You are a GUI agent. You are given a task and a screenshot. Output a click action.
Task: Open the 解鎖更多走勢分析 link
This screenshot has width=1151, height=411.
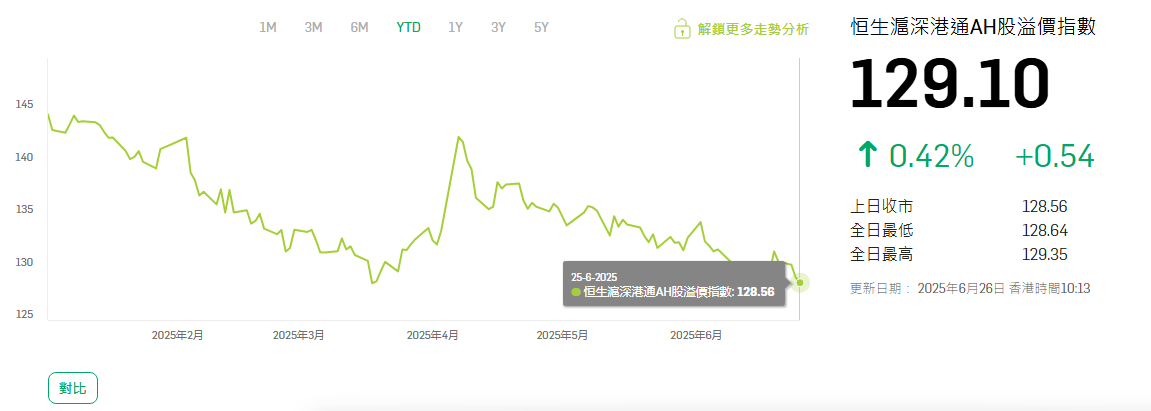click(x=753, y=29)
